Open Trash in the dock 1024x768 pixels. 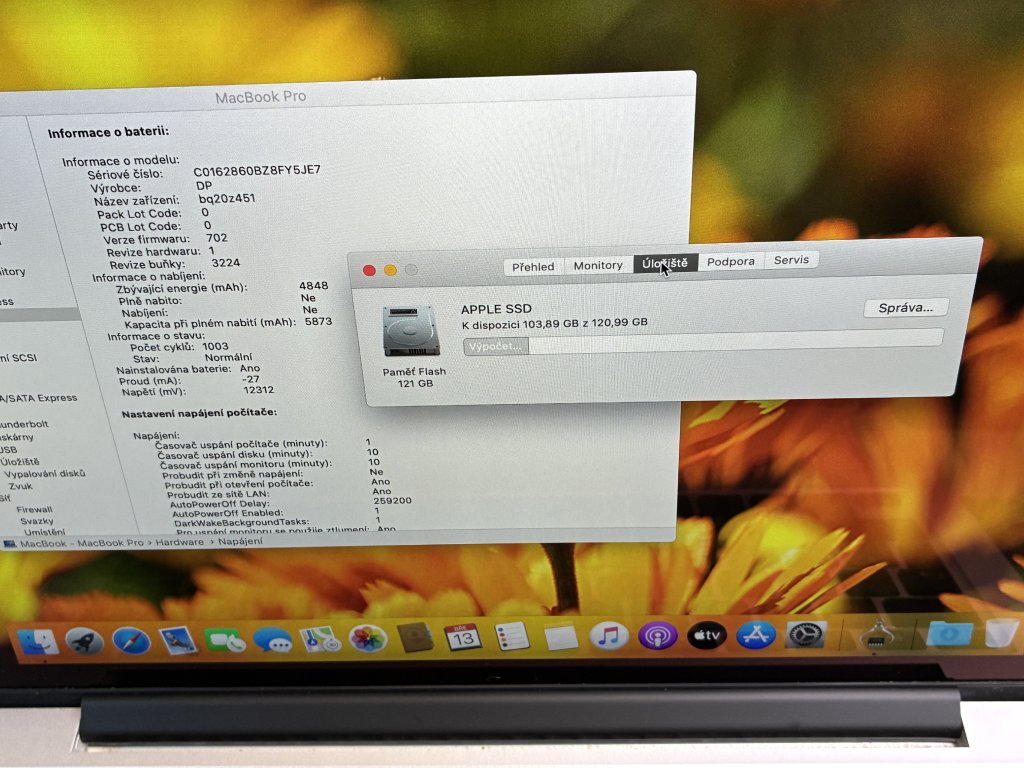point(1001,633)
